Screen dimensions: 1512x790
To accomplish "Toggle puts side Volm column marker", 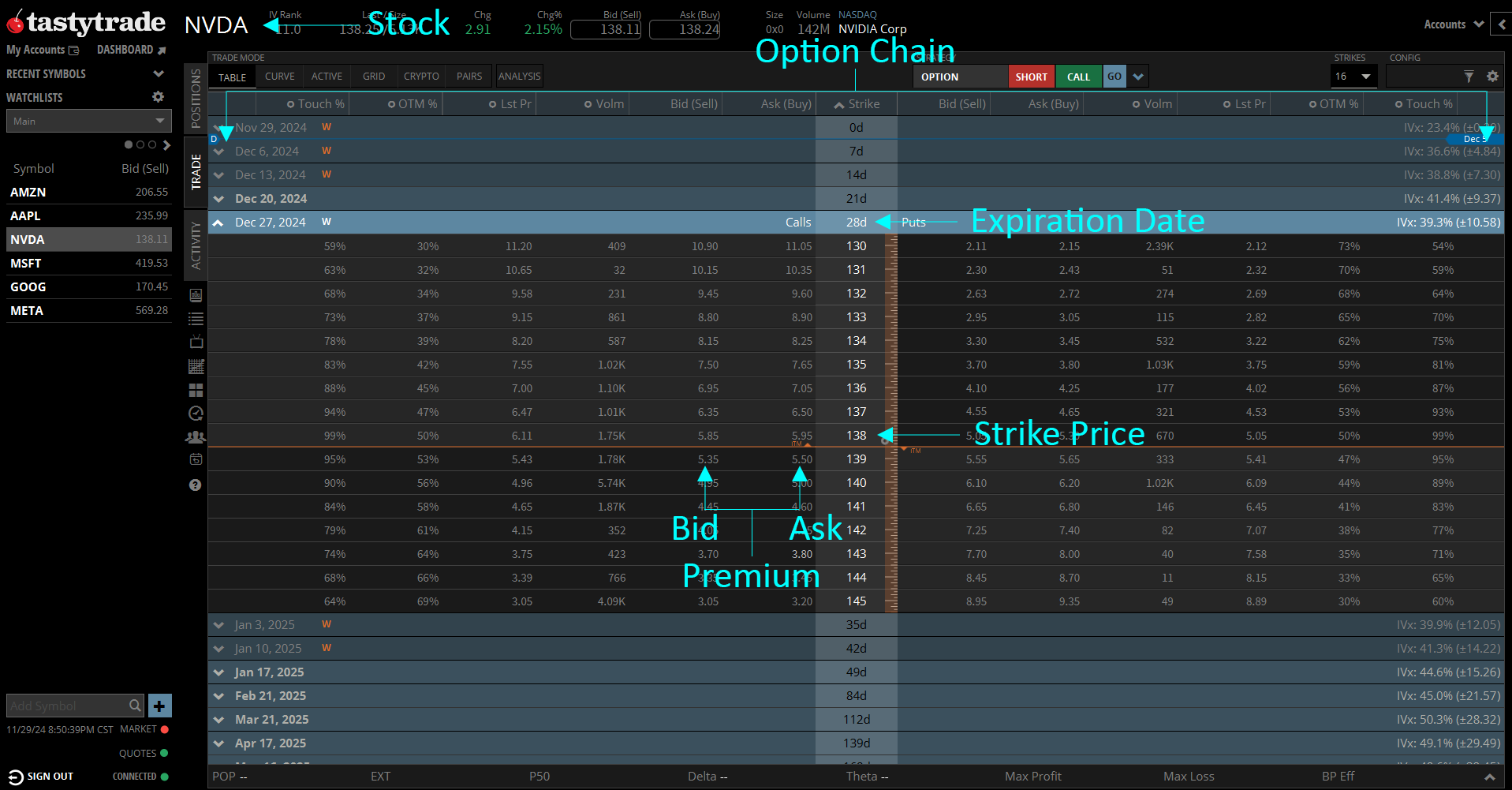I will pyautogui.click(x=1137, y=104).
